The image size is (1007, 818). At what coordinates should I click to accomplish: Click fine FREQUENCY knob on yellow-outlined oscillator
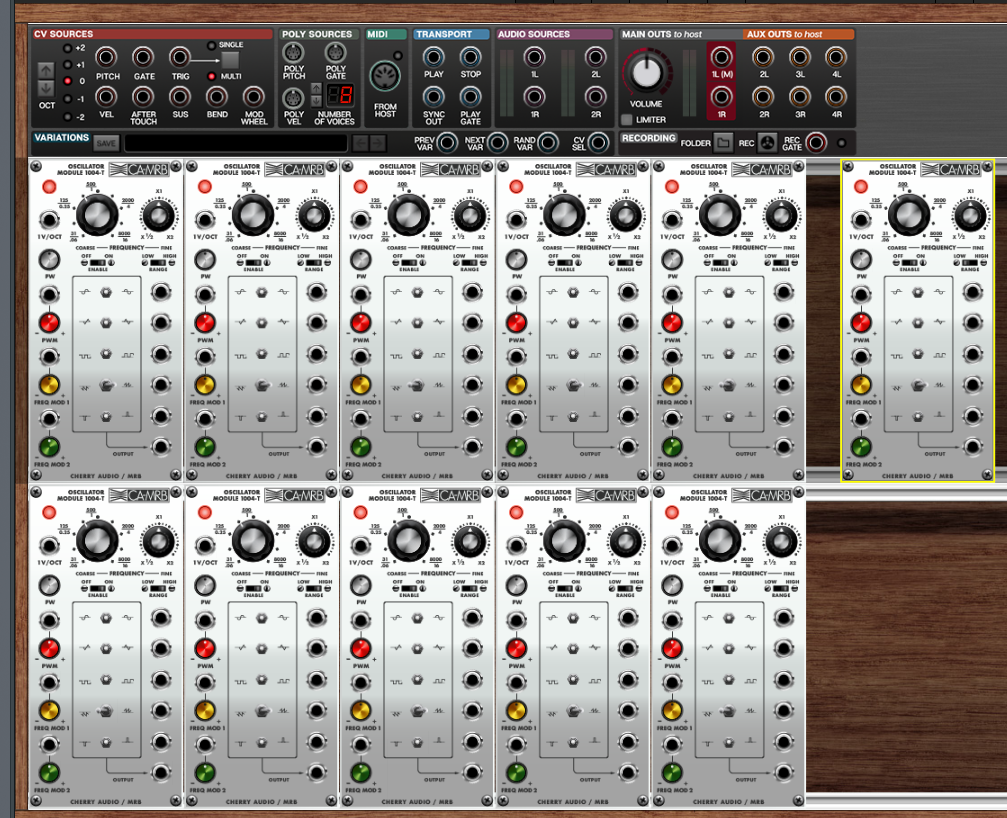[970, 216]
